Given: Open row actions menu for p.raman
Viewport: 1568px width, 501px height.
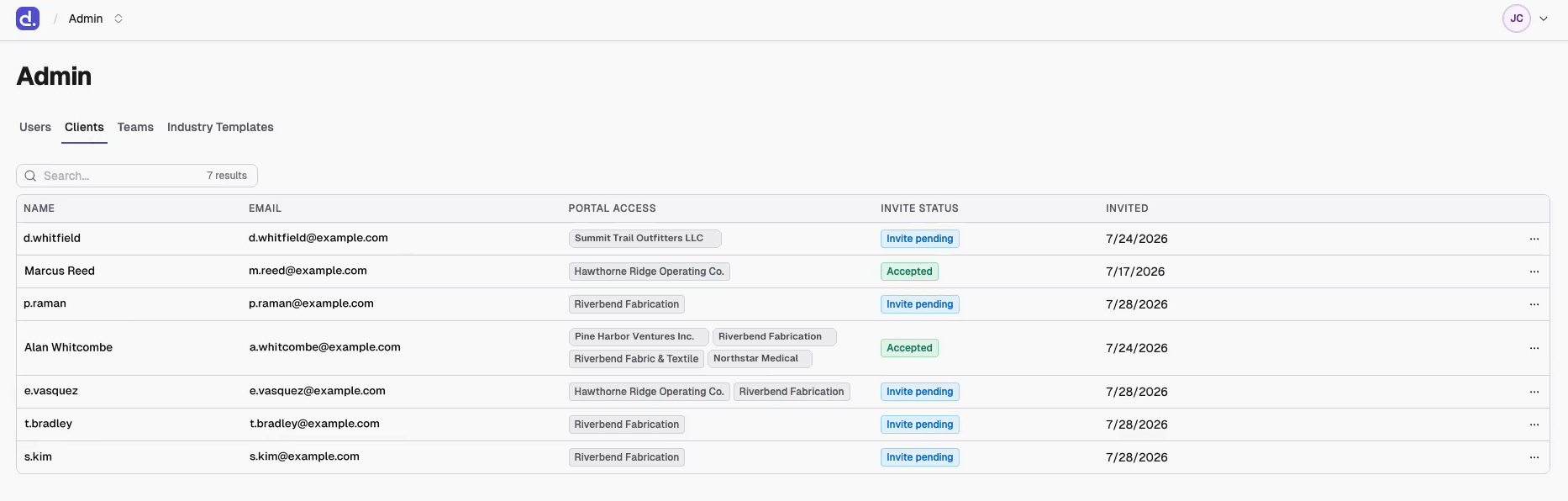Looking at the screenshot, I should (1534, 304).
